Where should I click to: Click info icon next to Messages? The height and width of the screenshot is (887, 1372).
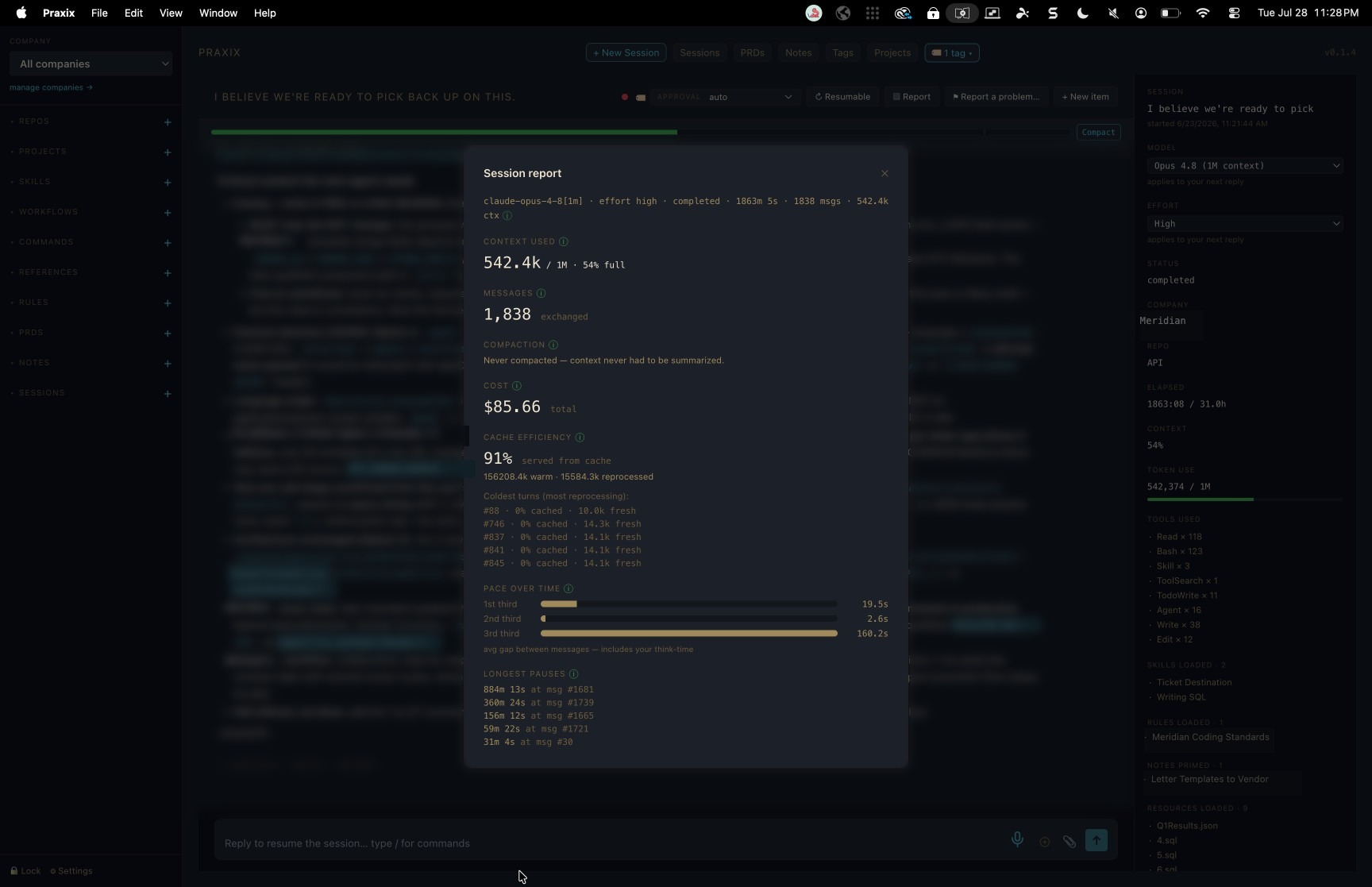point(541,293)
